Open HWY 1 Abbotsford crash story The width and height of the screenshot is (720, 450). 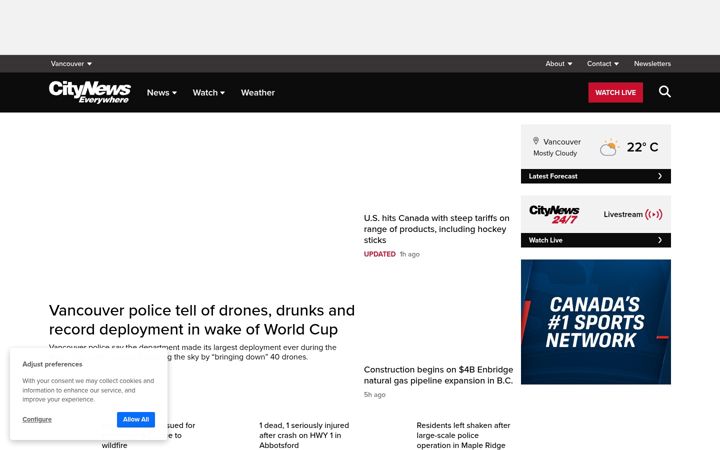click(x=304, y=435)
